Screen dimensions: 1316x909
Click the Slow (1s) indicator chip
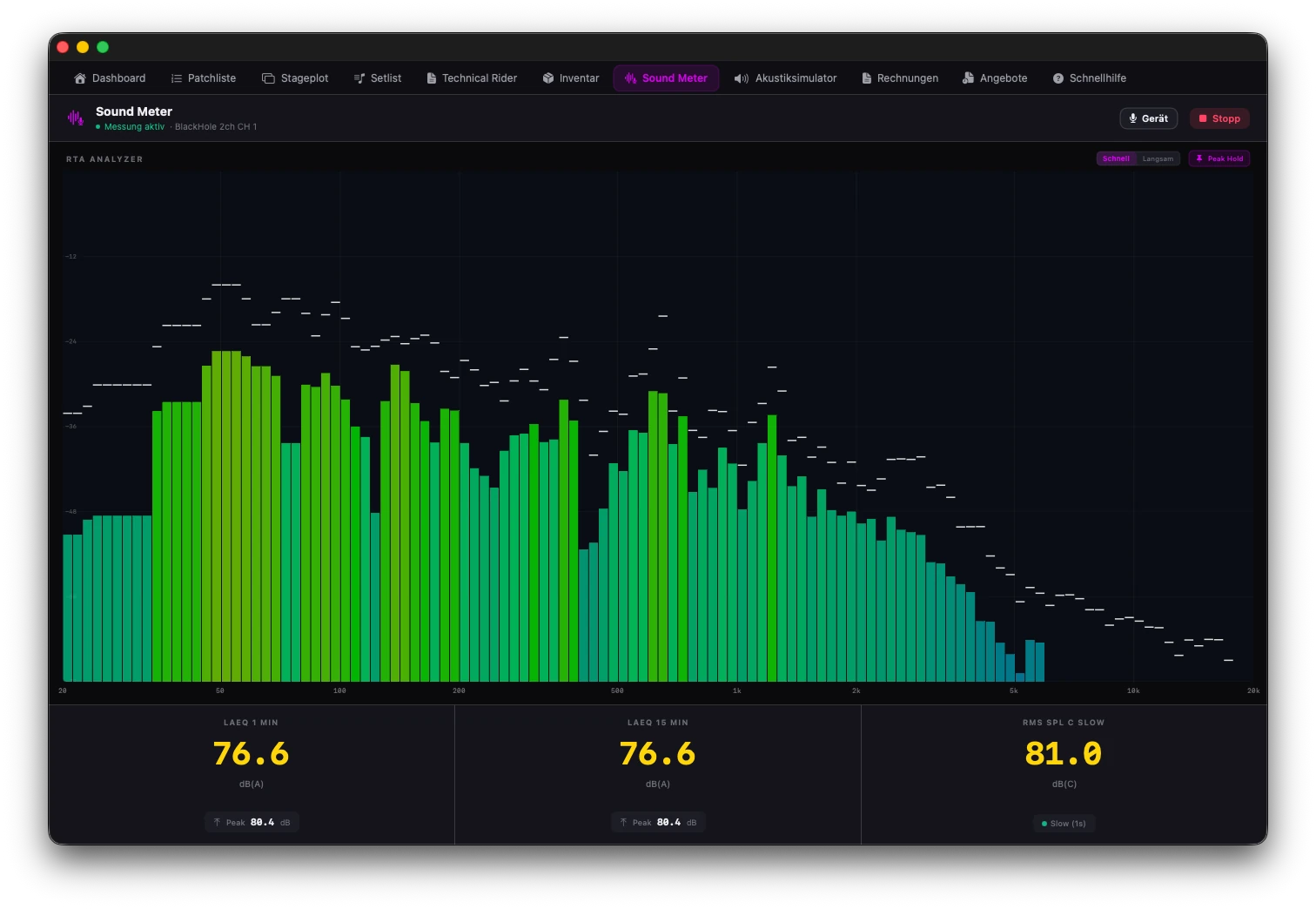coord(1064,824)
